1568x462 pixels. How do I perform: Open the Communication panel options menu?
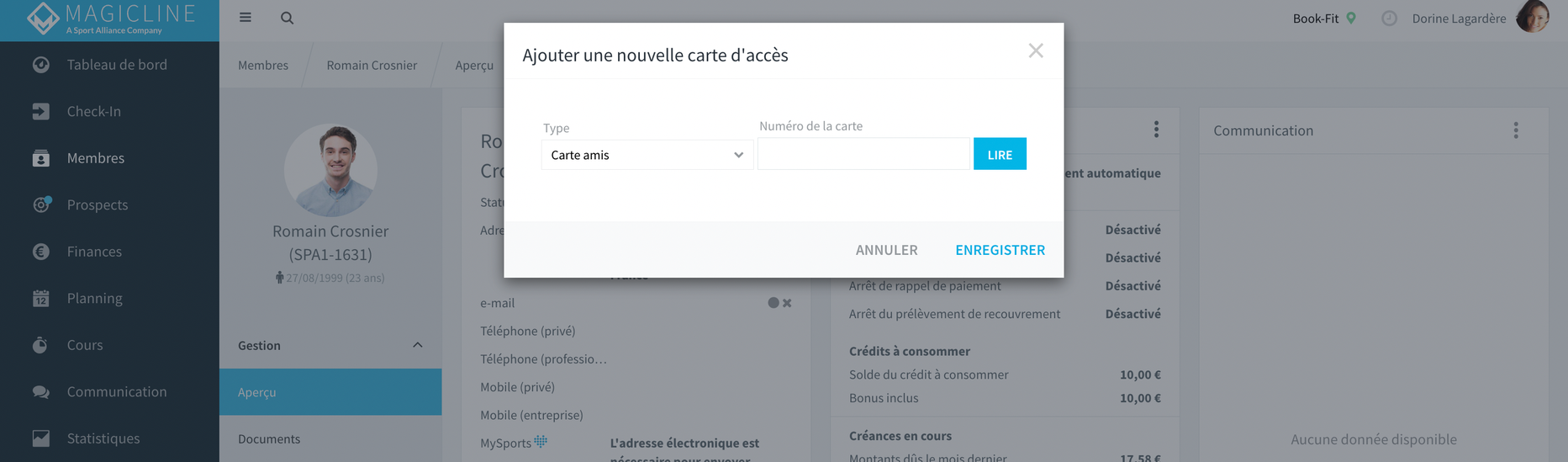pyautogui.click(x=1516, y=130)
